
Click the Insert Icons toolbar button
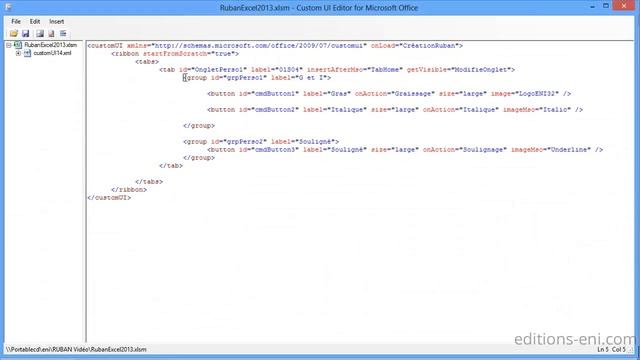[x=40, y=33]
